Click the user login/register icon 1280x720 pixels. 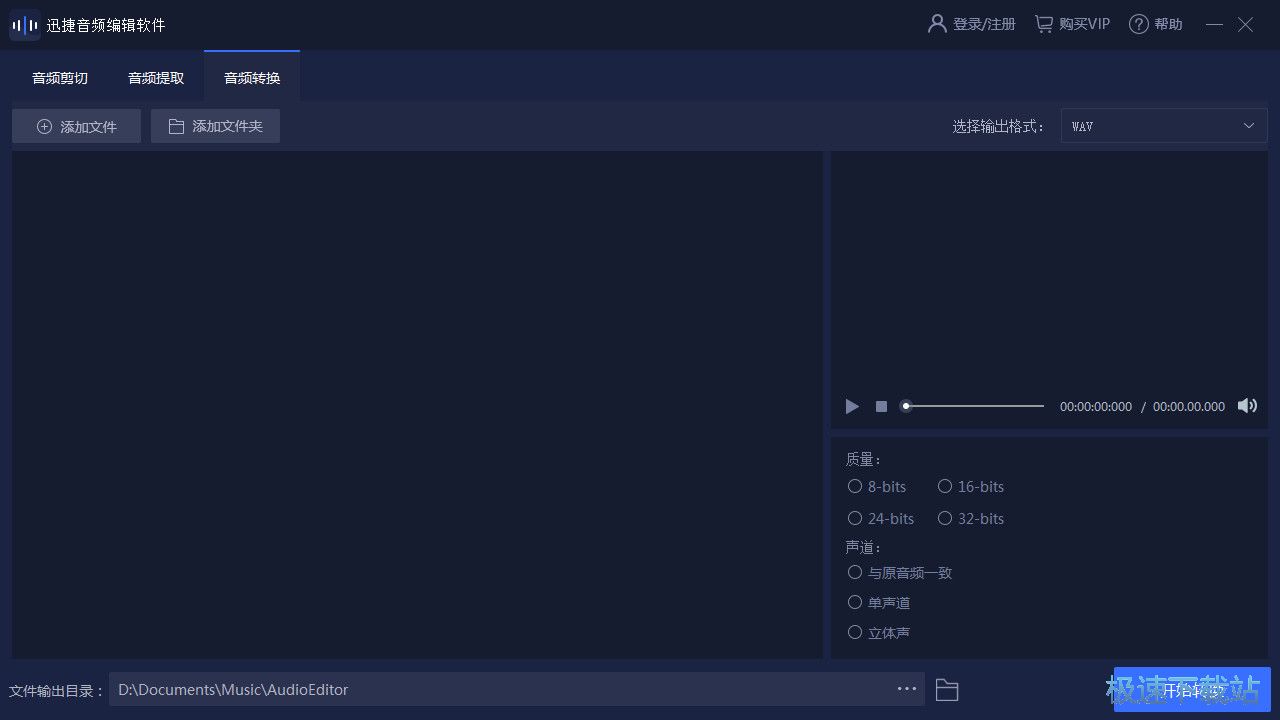tap(937, 24)
